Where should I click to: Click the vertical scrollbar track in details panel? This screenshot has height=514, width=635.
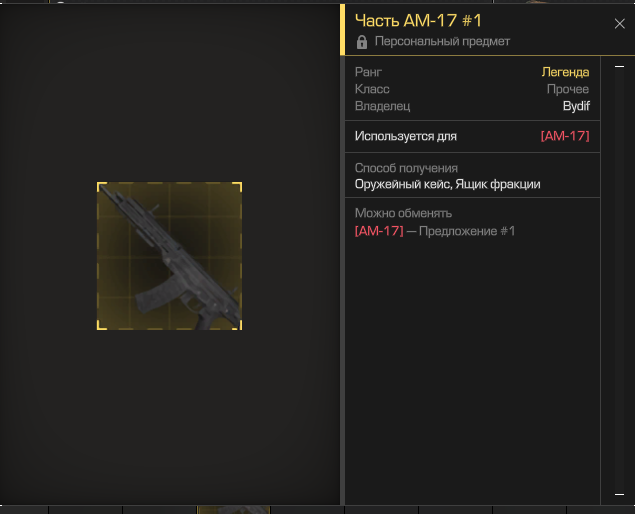pyautogui.click(x=619, y=280)
